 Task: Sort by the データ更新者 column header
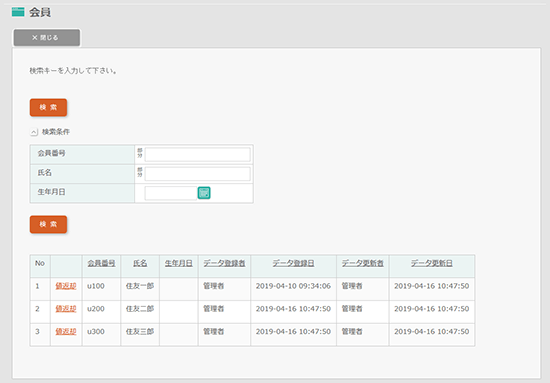[362, 263]
